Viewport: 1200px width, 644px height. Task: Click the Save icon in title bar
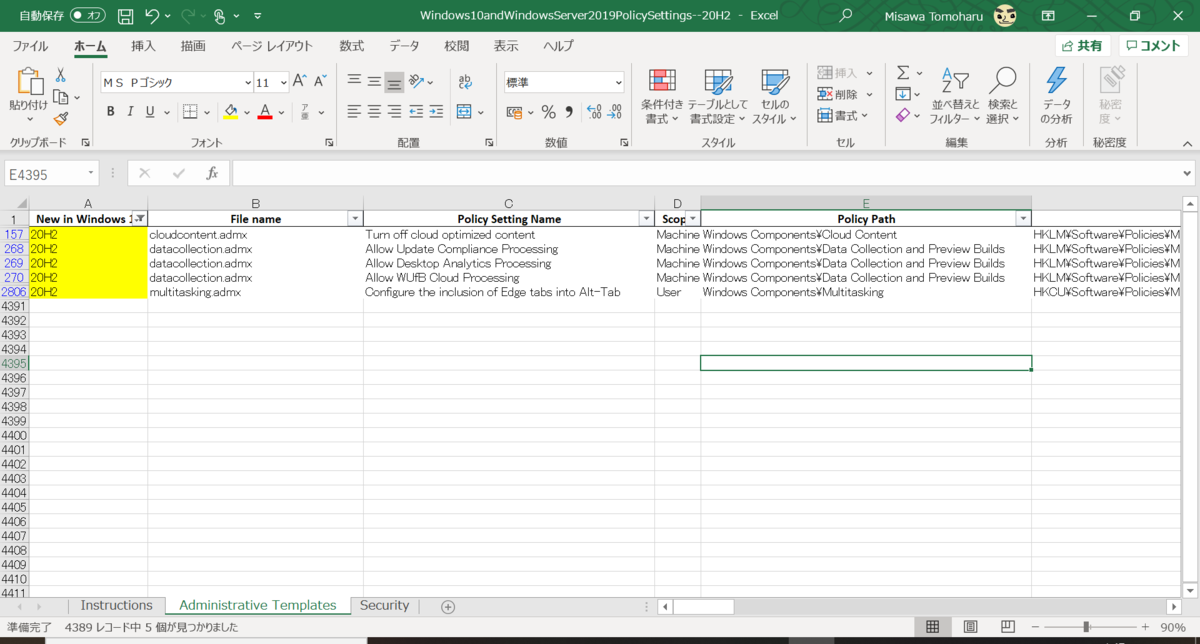(x=125, y=16)
